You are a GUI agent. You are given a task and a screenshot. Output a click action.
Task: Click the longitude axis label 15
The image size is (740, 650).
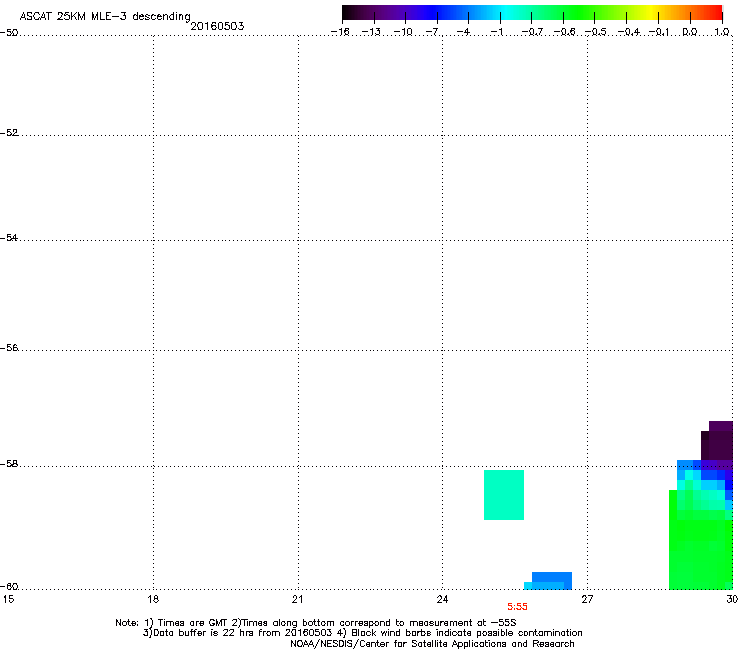(x=8, y=599)
